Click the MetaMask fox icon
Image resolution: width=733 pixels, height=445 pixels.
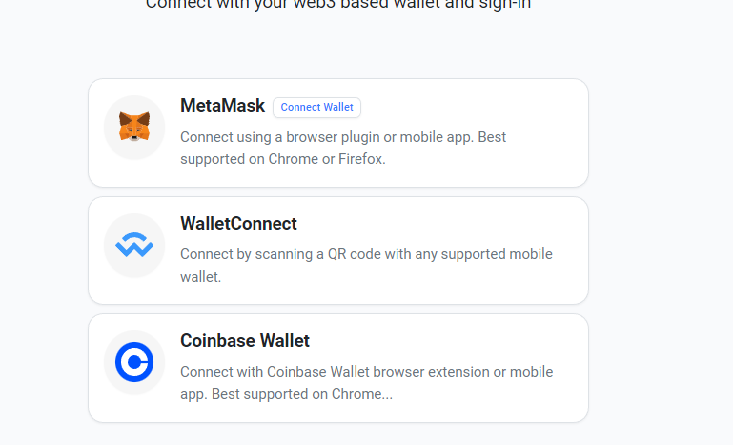(134, 127)
